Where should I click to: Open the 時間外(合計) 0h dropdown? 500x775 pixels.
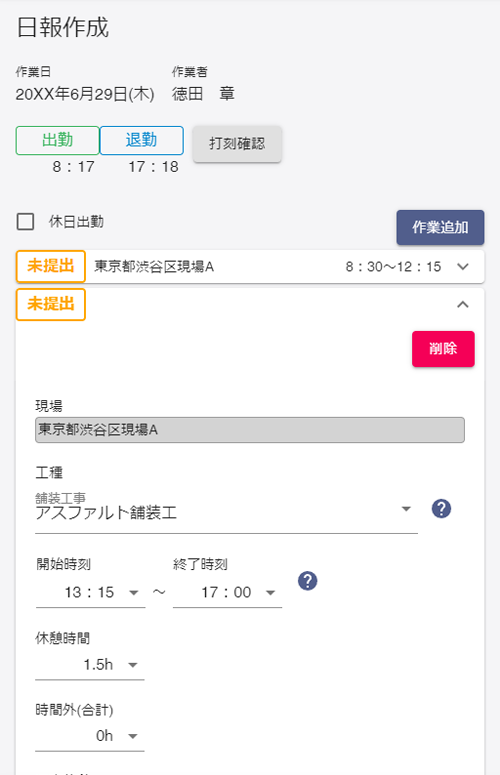pos(90,736)
